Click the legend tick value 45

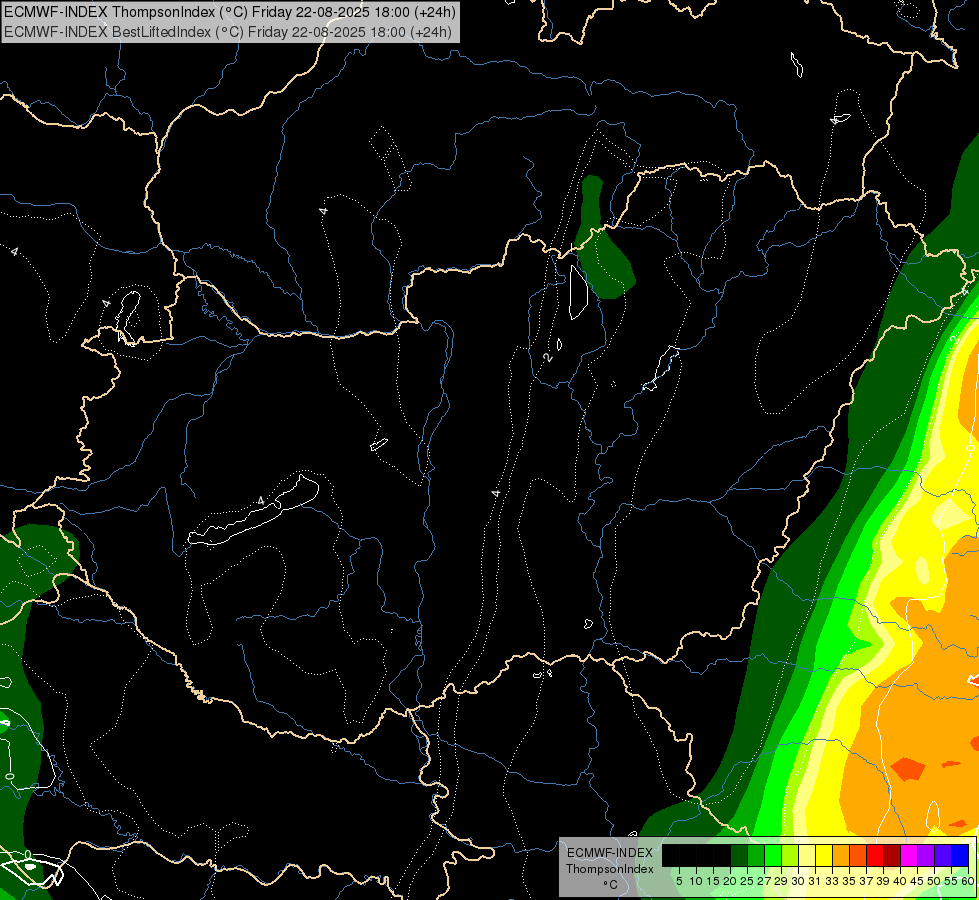point(917,881)
